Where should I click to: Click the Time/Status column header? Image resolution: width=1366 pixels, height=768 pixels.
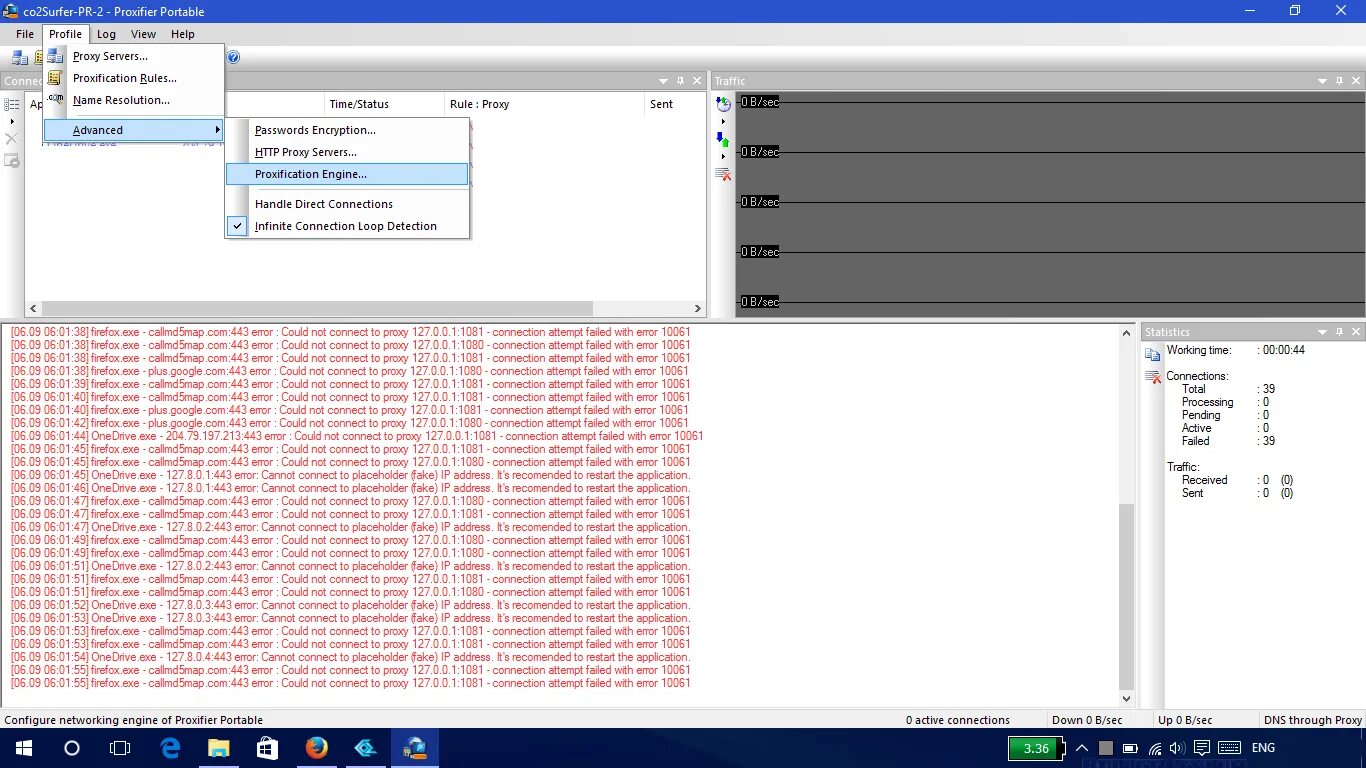click(x=384, y=104)
